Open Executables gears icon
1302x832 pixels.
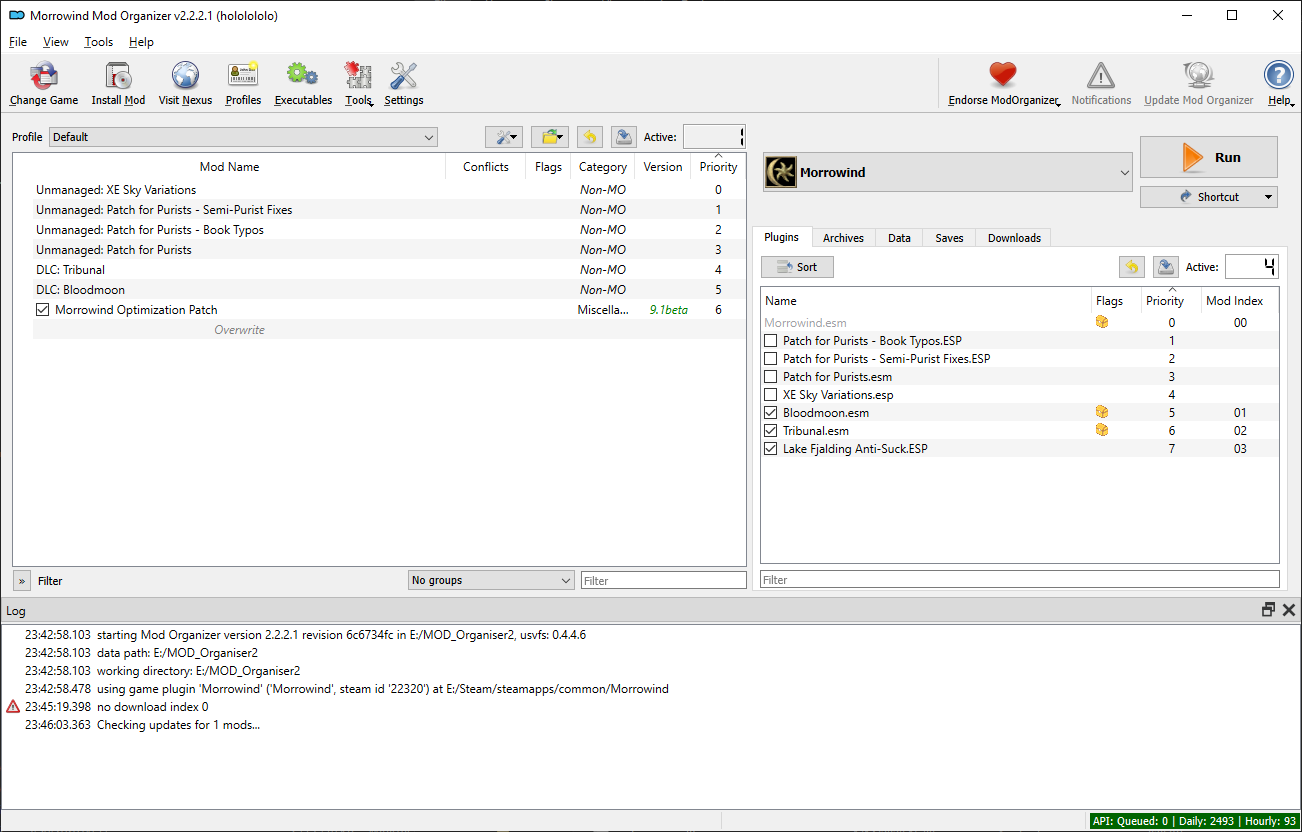tap(303, 76)
